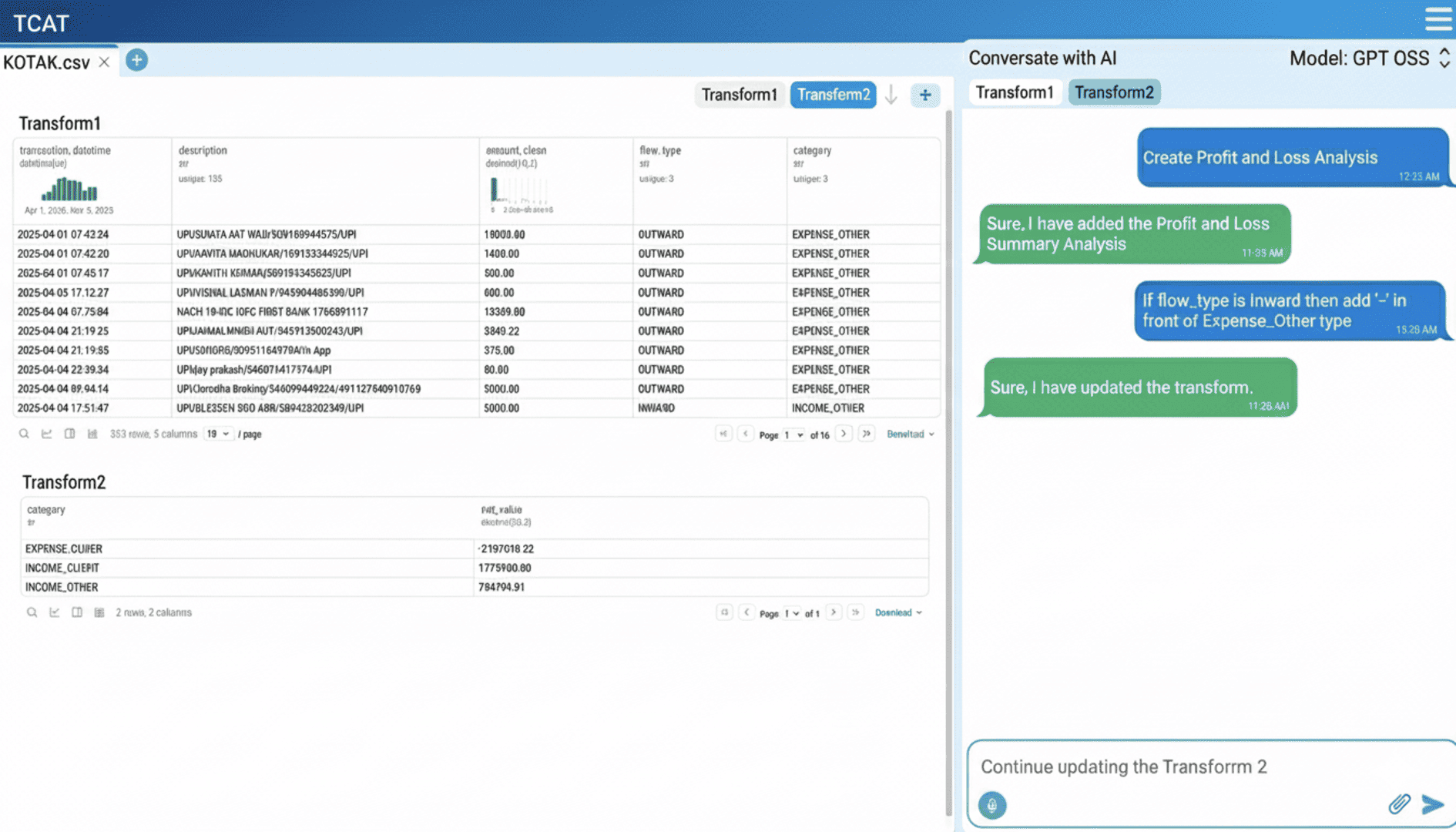
Task: Open rows per page dropdown in Transform1
Action: [x=218, y=434]
